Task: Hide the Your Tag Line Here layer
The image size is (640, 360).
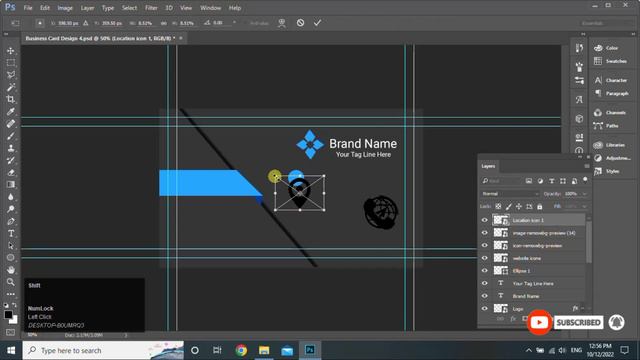Action: (x=484, y=283)
